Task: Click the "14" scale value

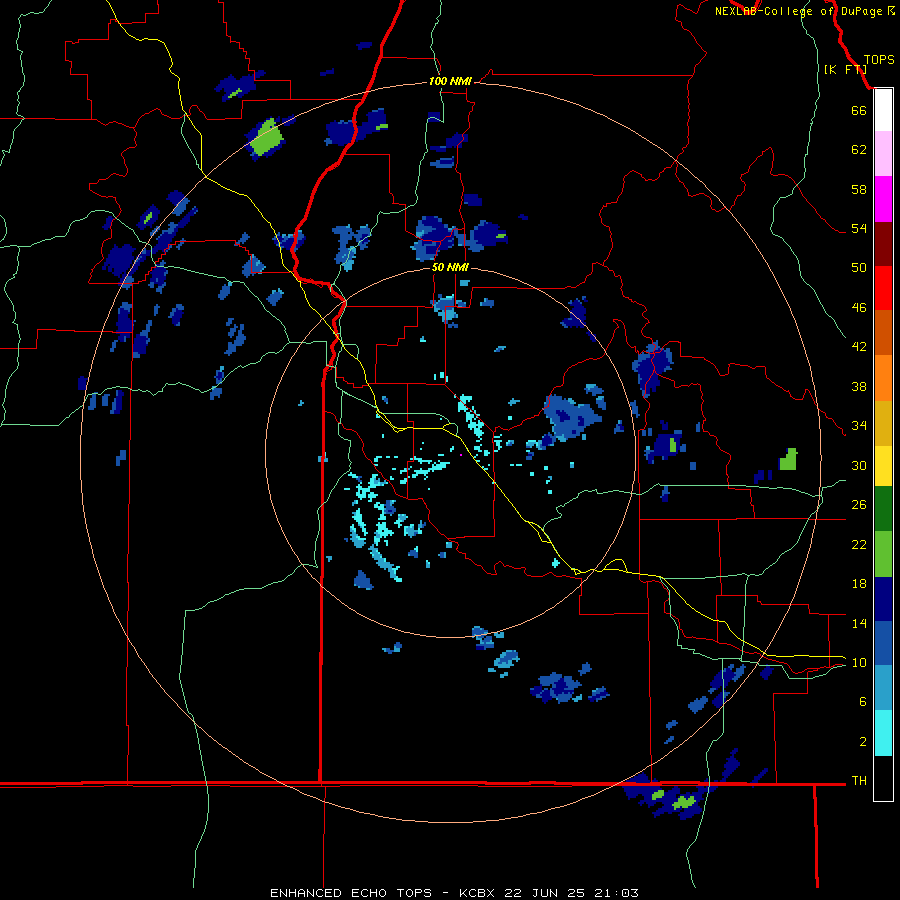Action: click(859, 623)
